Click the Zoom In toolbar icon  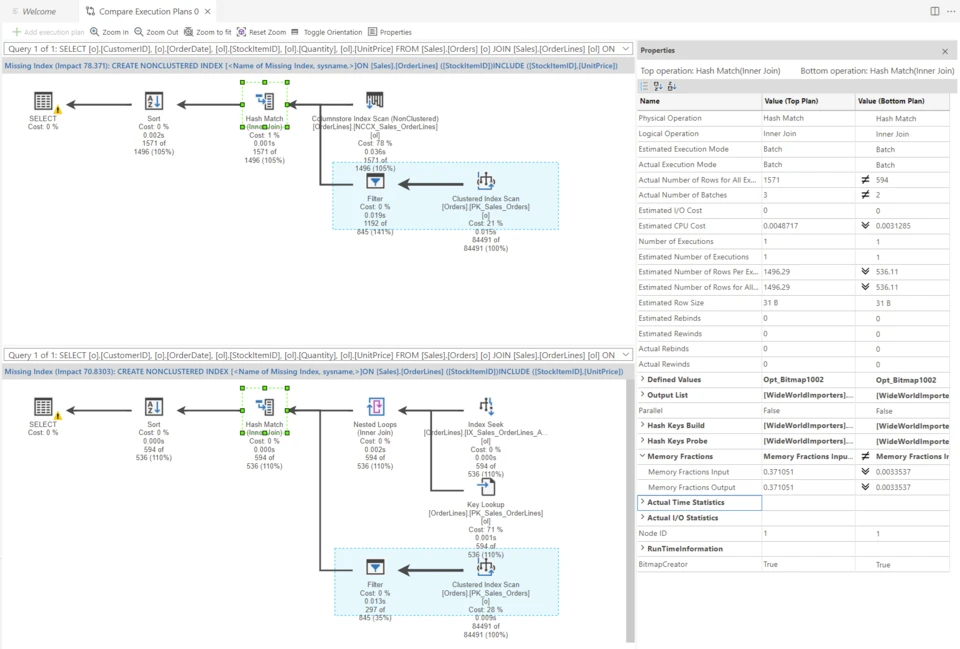(x=94, y=31)
